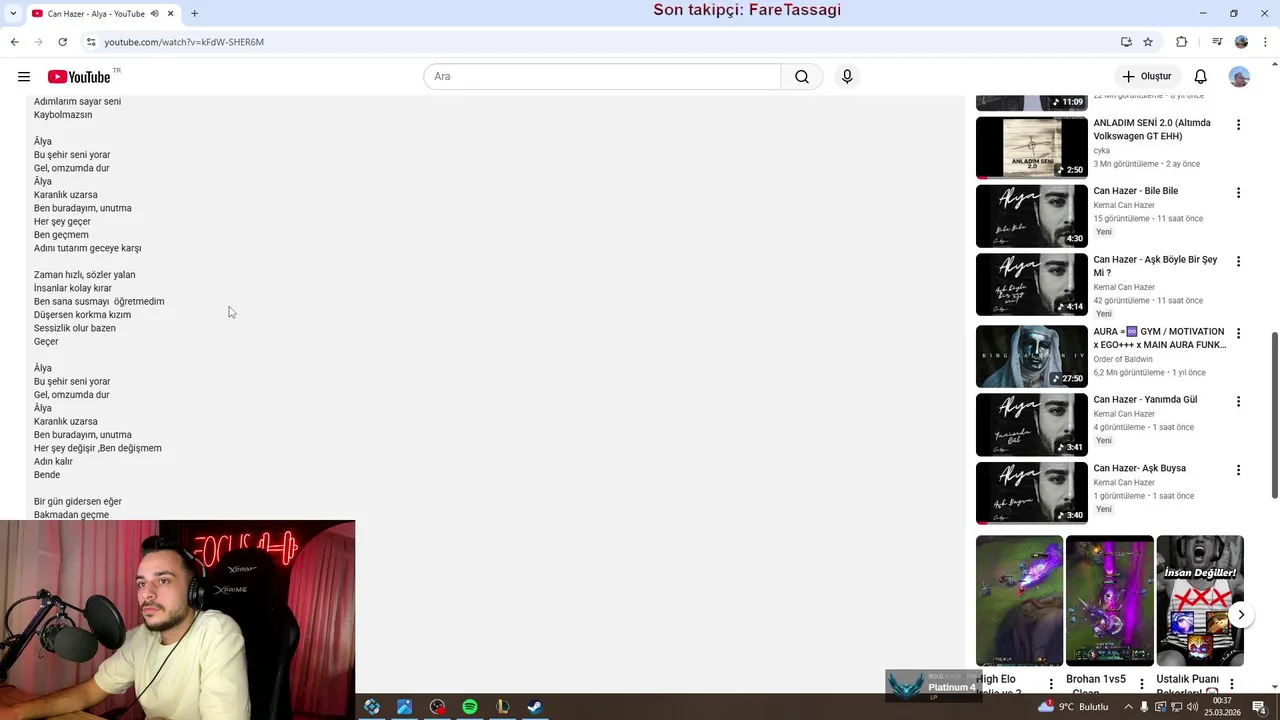Click the Oluştur create button

1147,77
